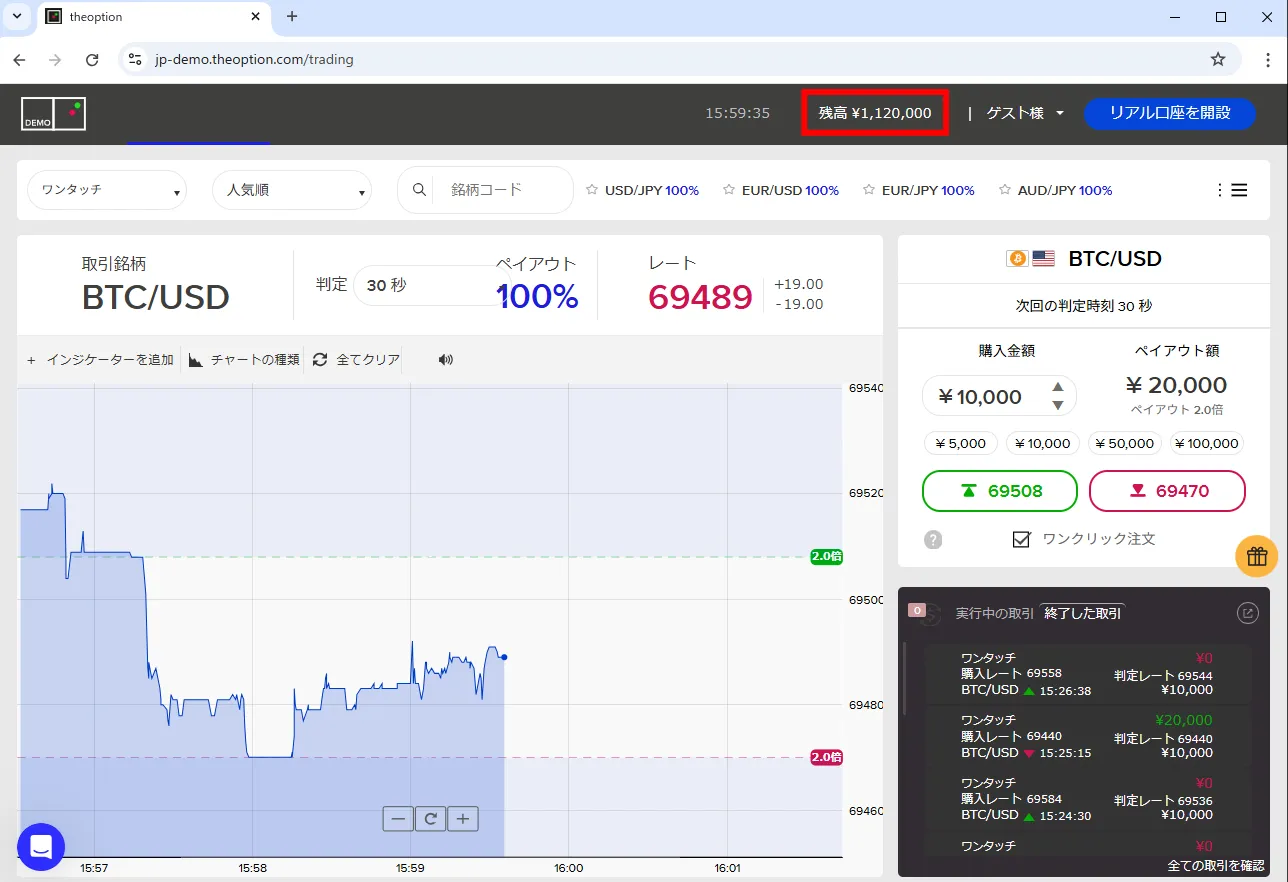Select the AUD/JPY 100% quick asset
Viewport: 1288px width, 882px height.
[1065, 190]
